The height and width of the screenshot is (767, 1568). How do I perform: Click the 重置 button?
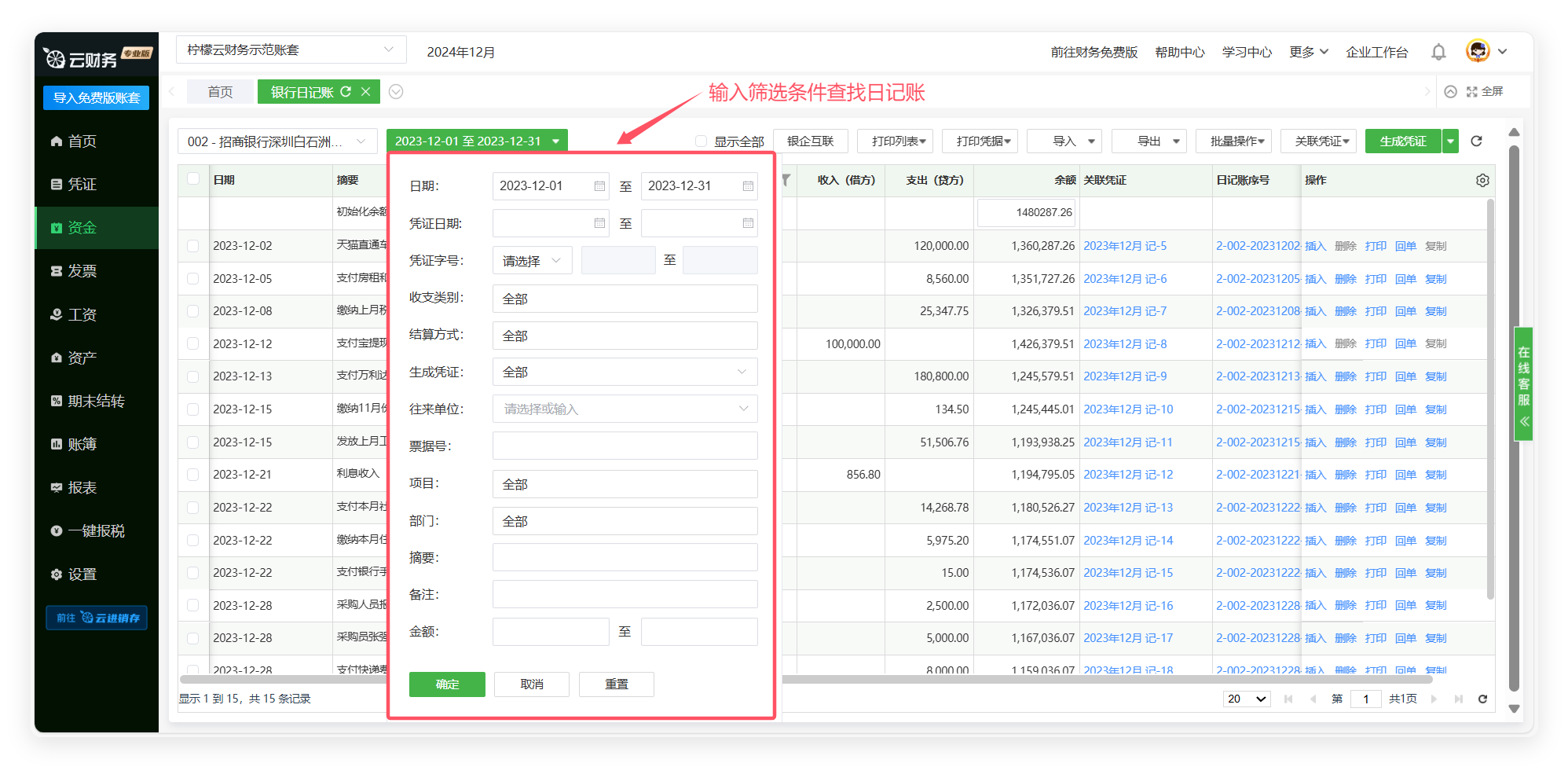coord(616,684)
